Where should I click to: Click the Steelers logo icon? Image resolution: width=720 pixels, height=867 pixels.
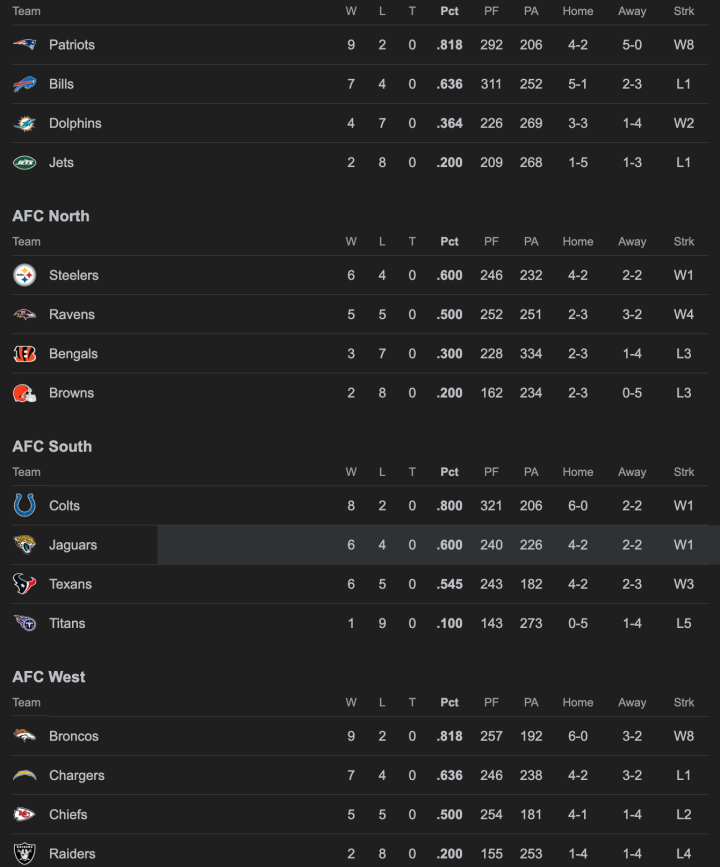point(25,275)
